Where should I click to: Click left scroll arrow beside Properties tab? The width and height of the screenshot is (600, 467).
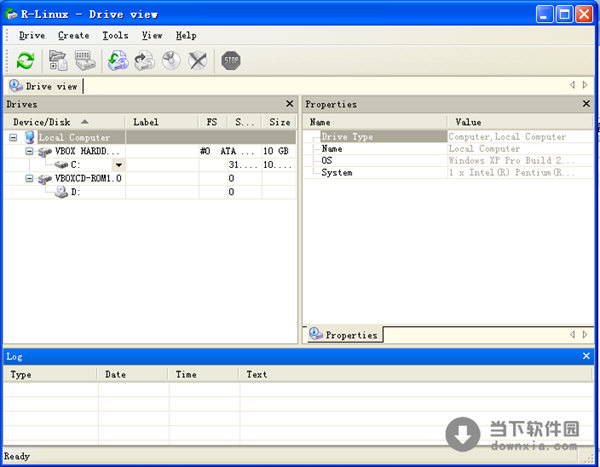(x=572, y=335)
